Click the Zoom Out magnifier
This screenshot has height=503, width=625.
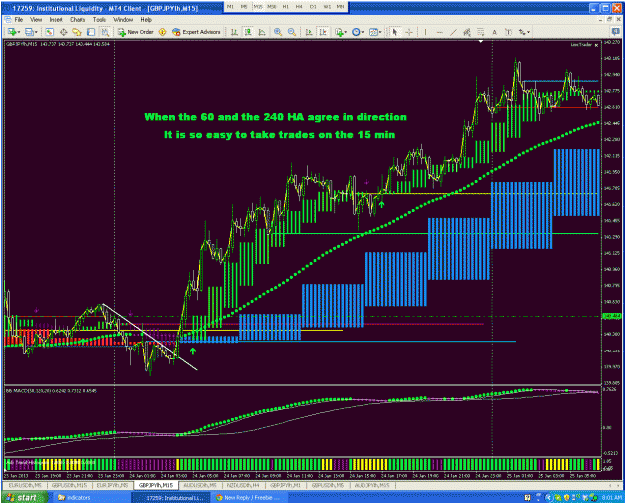point(292,32)
